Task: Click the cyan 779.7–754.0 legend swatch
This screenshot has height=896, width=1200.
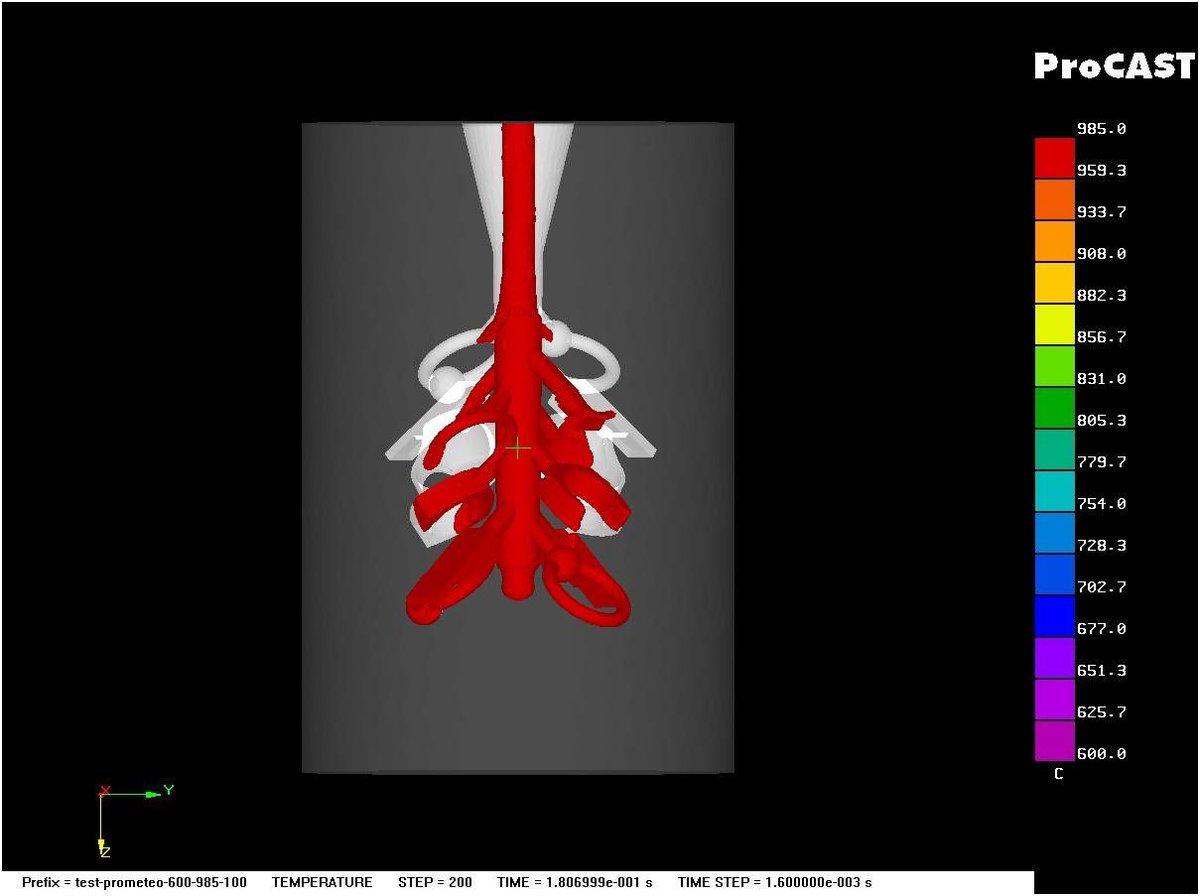Action: pos(1054,491)
